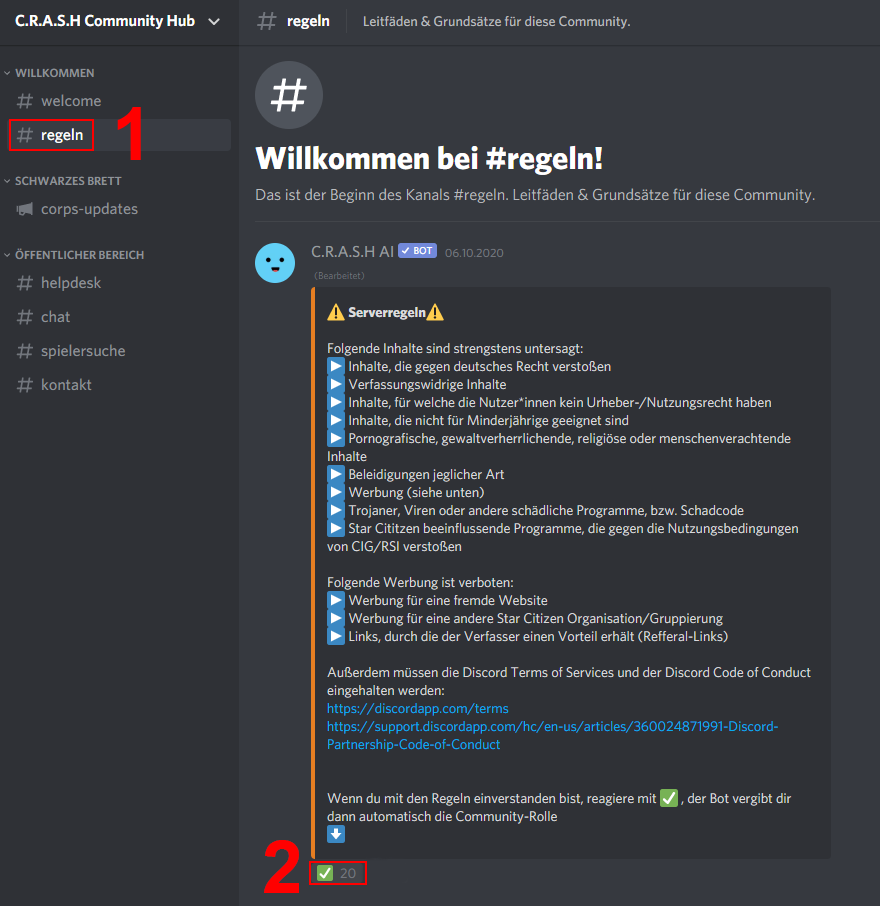Open the spielersuche channel
880x906 pixels.
click(x=119, y=351)
